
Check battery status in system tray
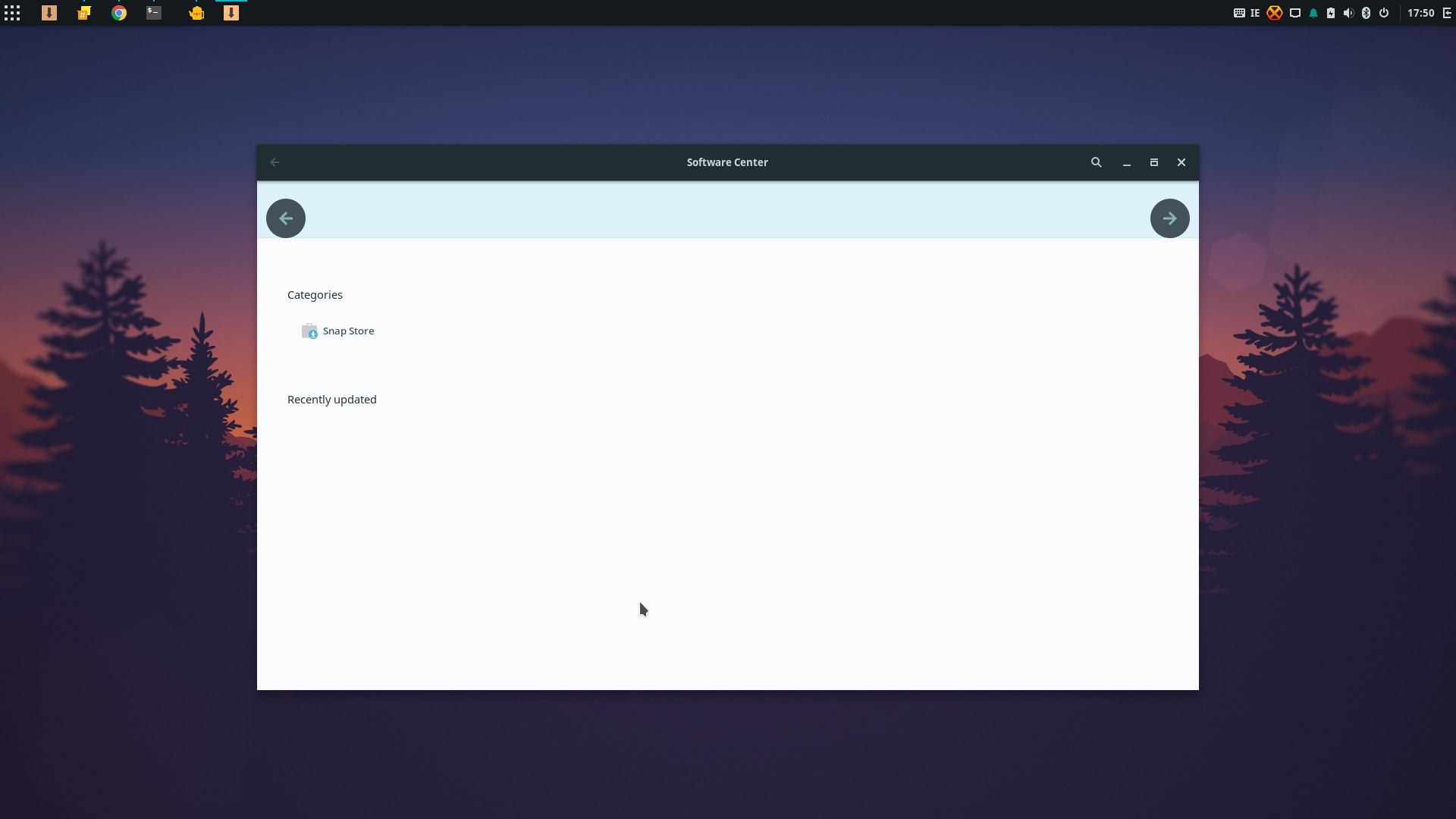tap(1331, 13)
